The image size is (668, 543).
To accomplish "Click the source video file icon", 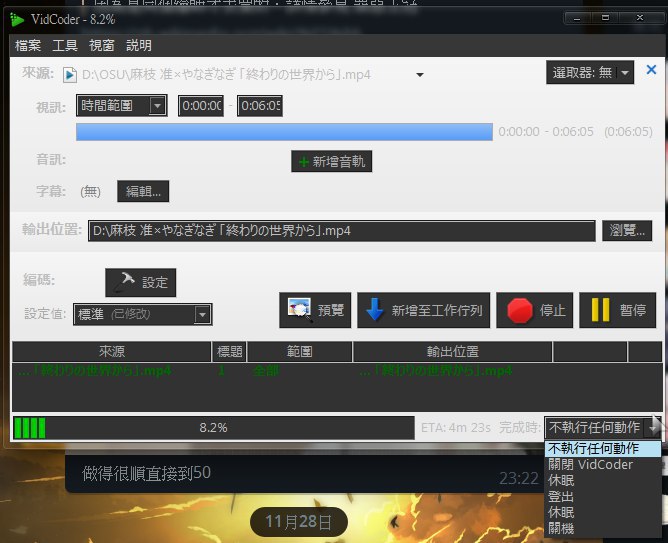I will [x=70, y=75].
